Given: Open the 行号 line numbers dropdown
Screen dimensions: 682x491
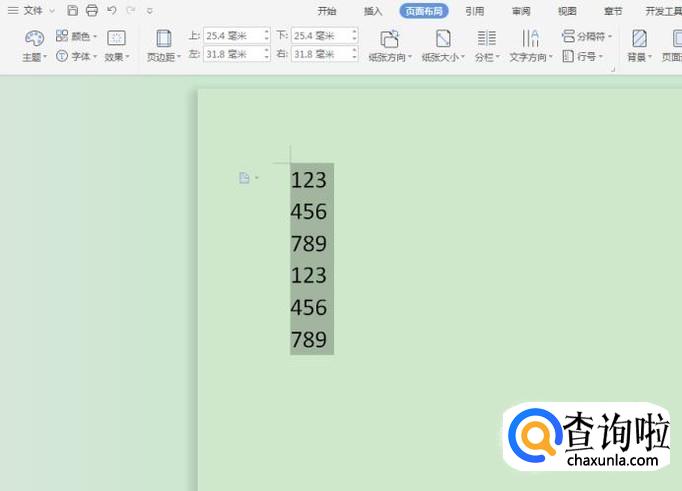Looking at the screenshot, I should tap(583, 56).
